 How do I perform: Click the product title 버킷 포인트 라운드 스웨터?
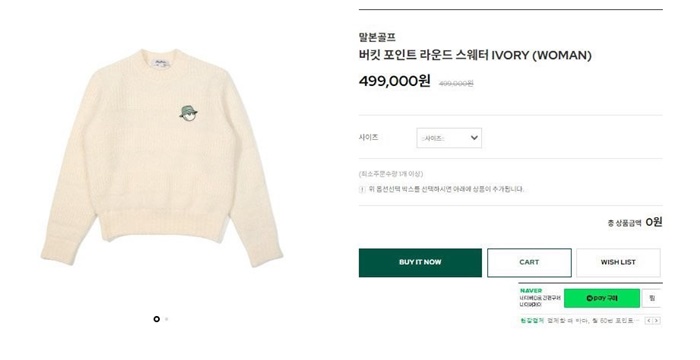coord(423,55)
